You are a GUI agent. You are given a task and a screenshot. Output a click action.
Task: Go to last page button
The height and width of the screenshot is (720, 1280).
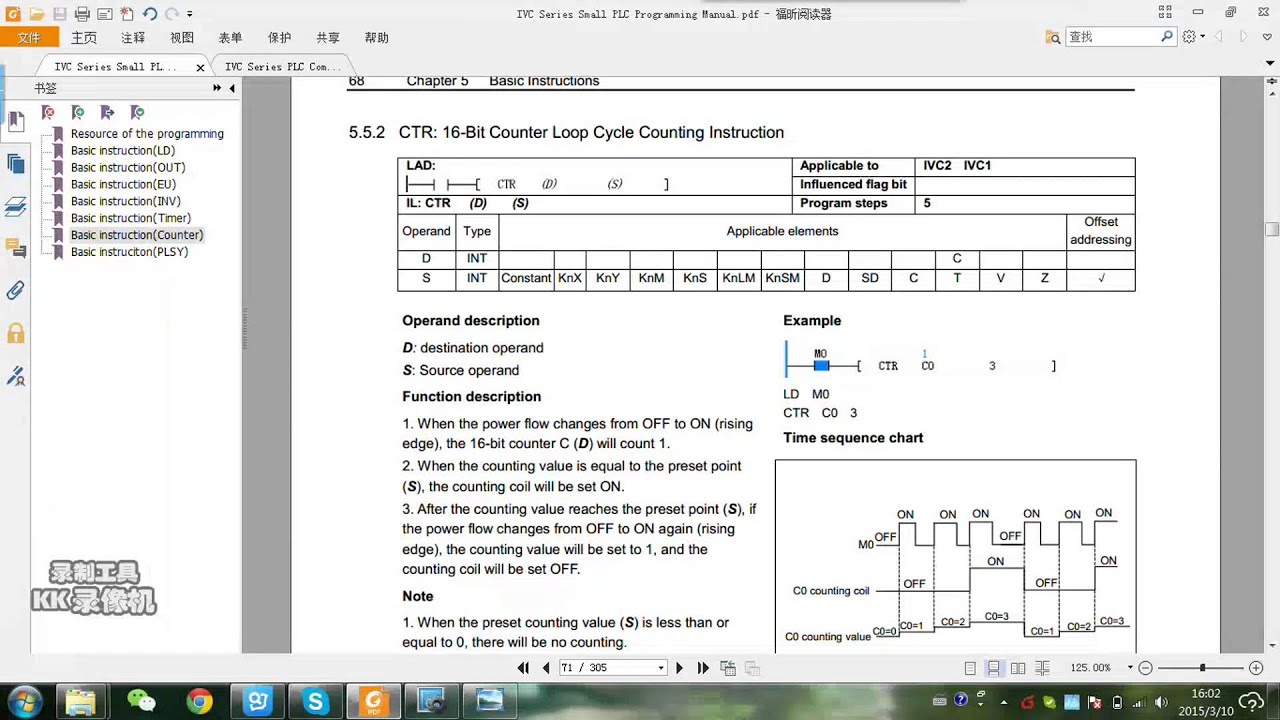pos(703,667)
